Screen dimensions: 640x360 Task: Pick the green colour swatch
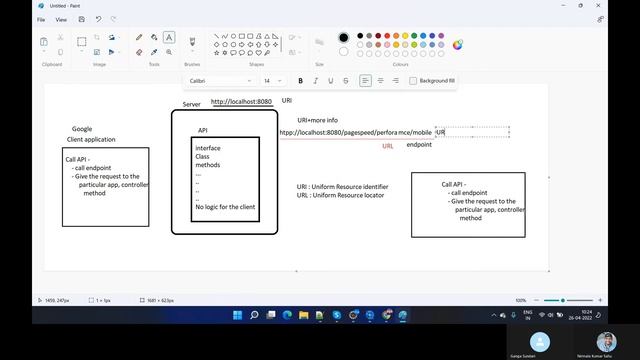(414, 36)
